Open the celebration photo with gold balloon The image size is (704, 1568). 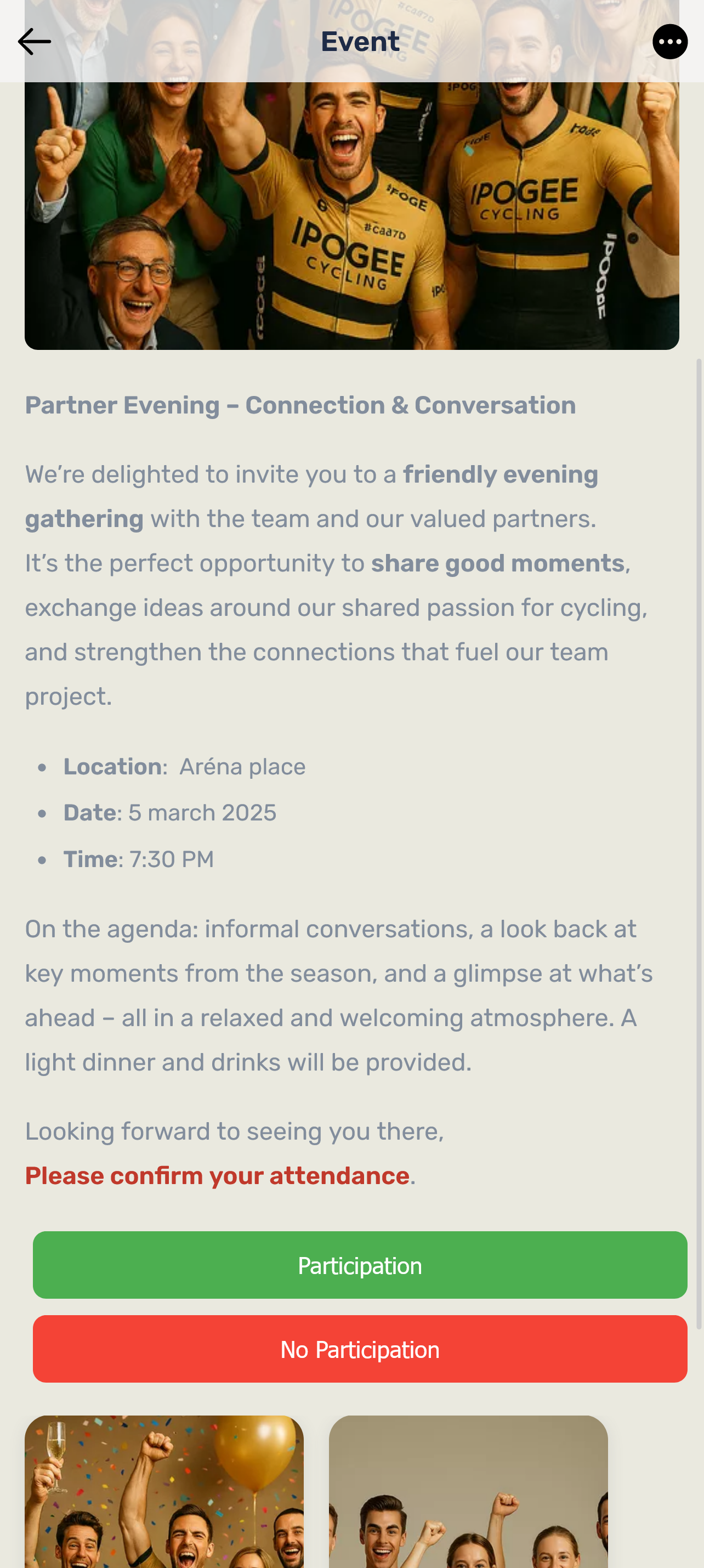pos(164,1491)
